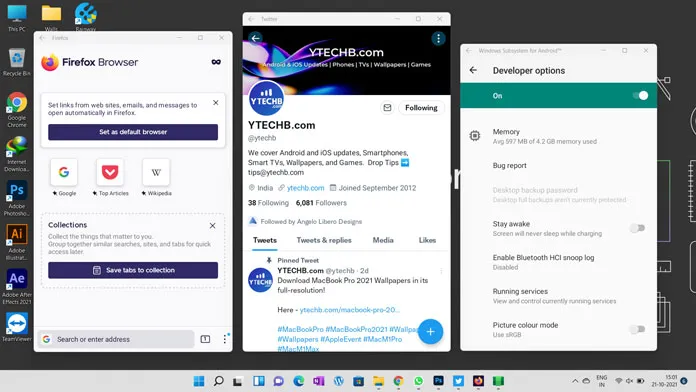View the 6,081 Followers list
Screen dimensions: 696x392
click(x=321, y=203)
